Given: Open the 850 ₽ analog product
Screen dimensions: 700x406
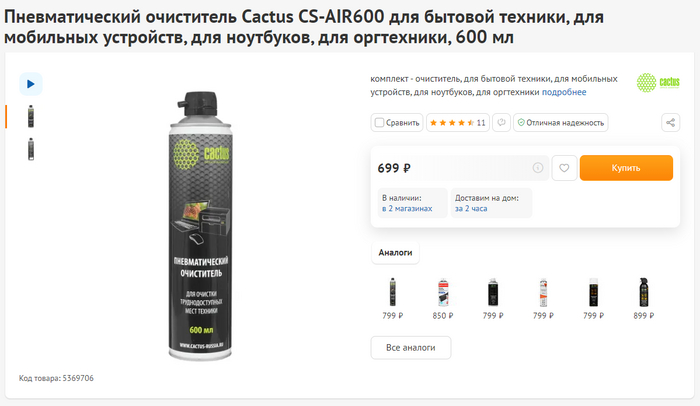Looking at the screenshot, I should tap(443, 299).
